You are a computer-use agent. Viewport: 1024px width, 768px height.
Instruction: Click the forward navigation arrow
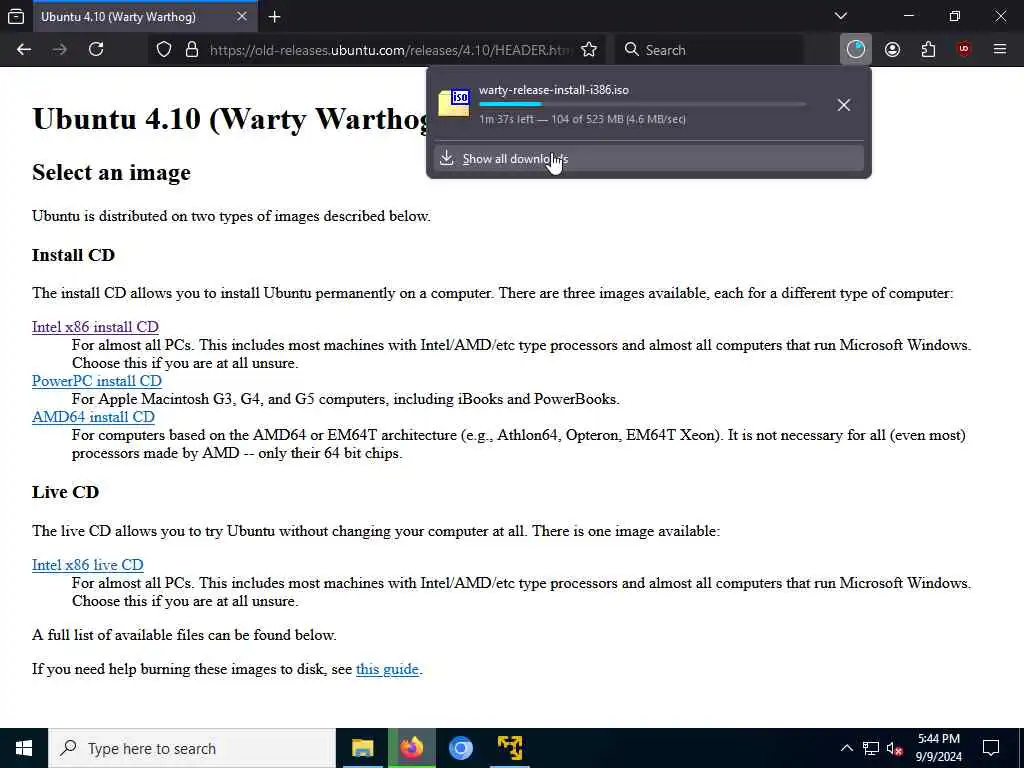pyautogui.click(x=59, y=50)
